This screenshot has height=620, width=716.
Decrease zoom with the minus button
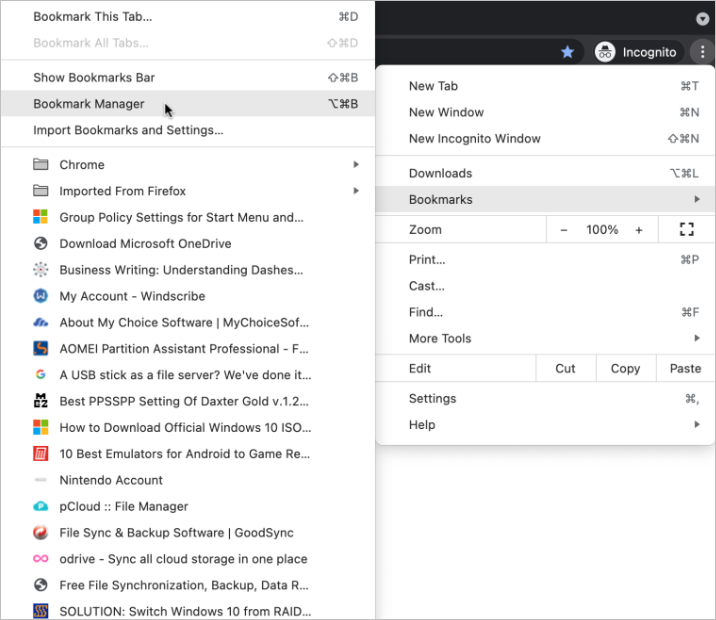(564, 230)
